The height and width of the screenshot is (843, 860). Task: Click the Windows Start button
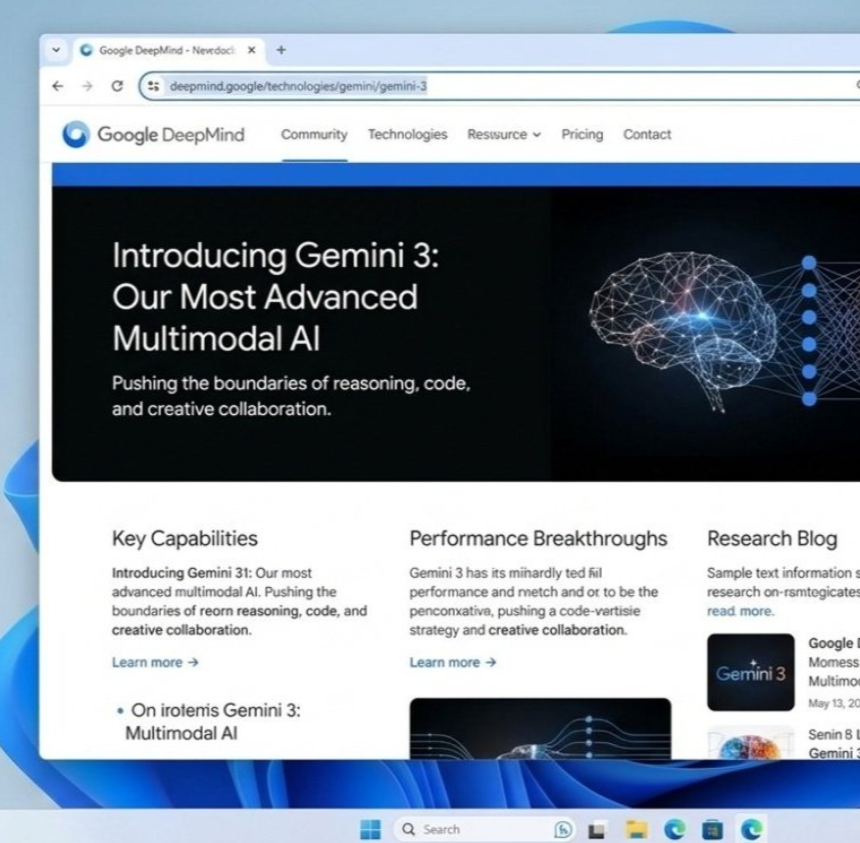coord(369,829)
